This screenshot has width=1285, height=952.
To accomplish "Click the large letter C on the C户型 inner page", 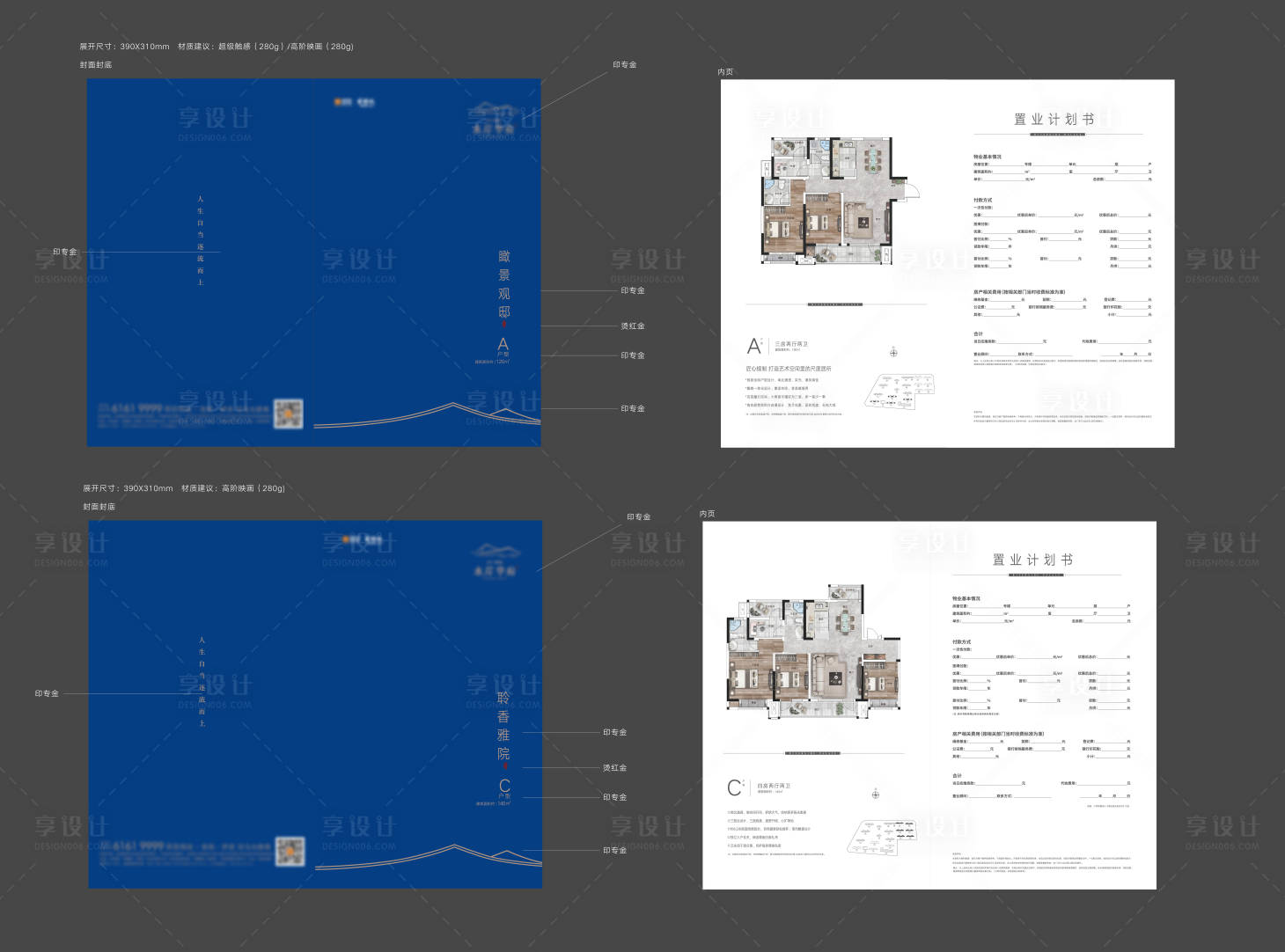I will (735, 787).
